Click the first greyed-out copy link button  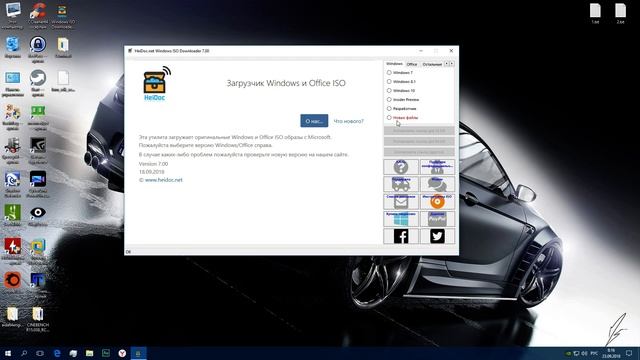pos(419,131)
